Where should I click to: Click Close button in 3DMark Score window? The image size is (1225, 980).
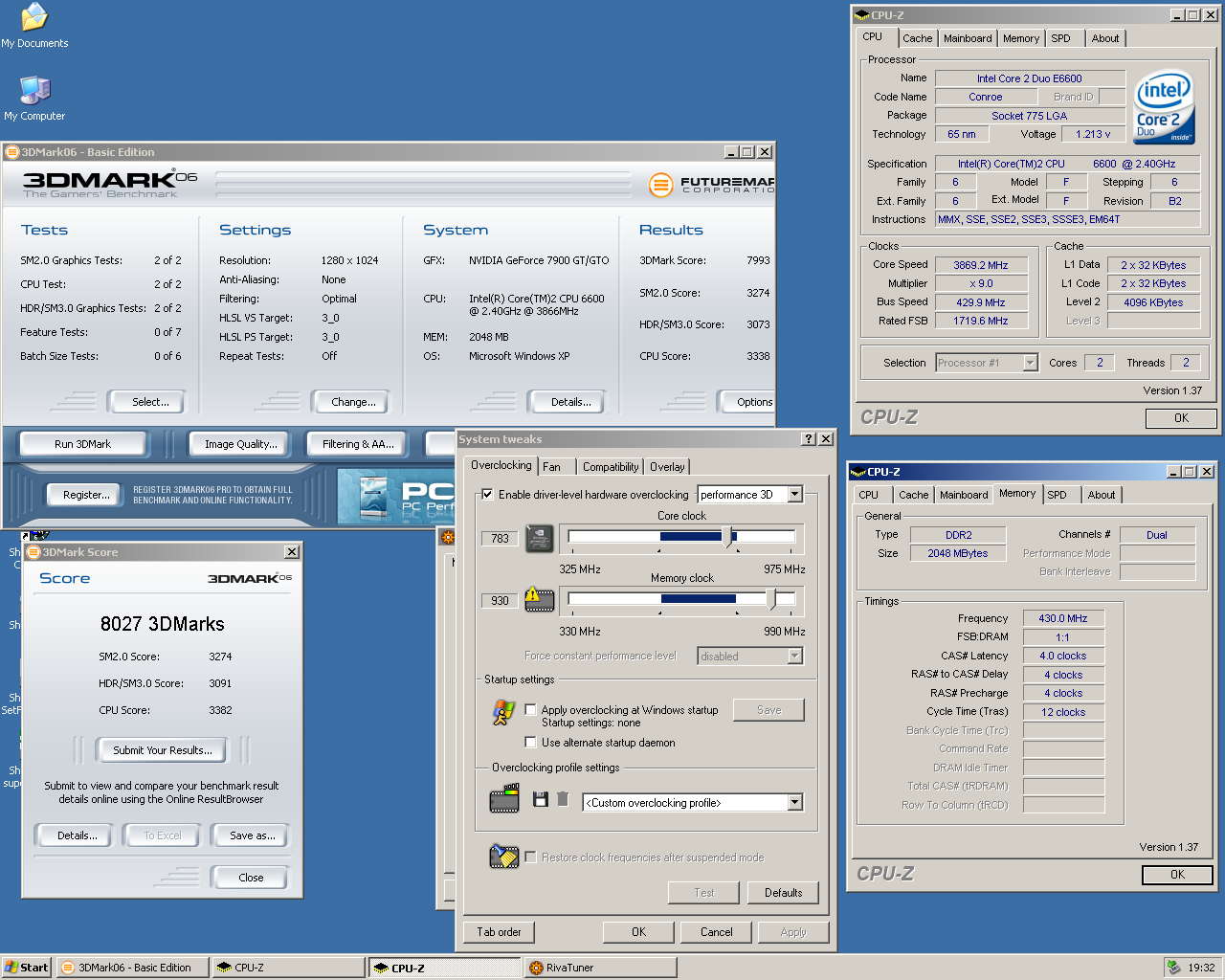click(251, 878)
